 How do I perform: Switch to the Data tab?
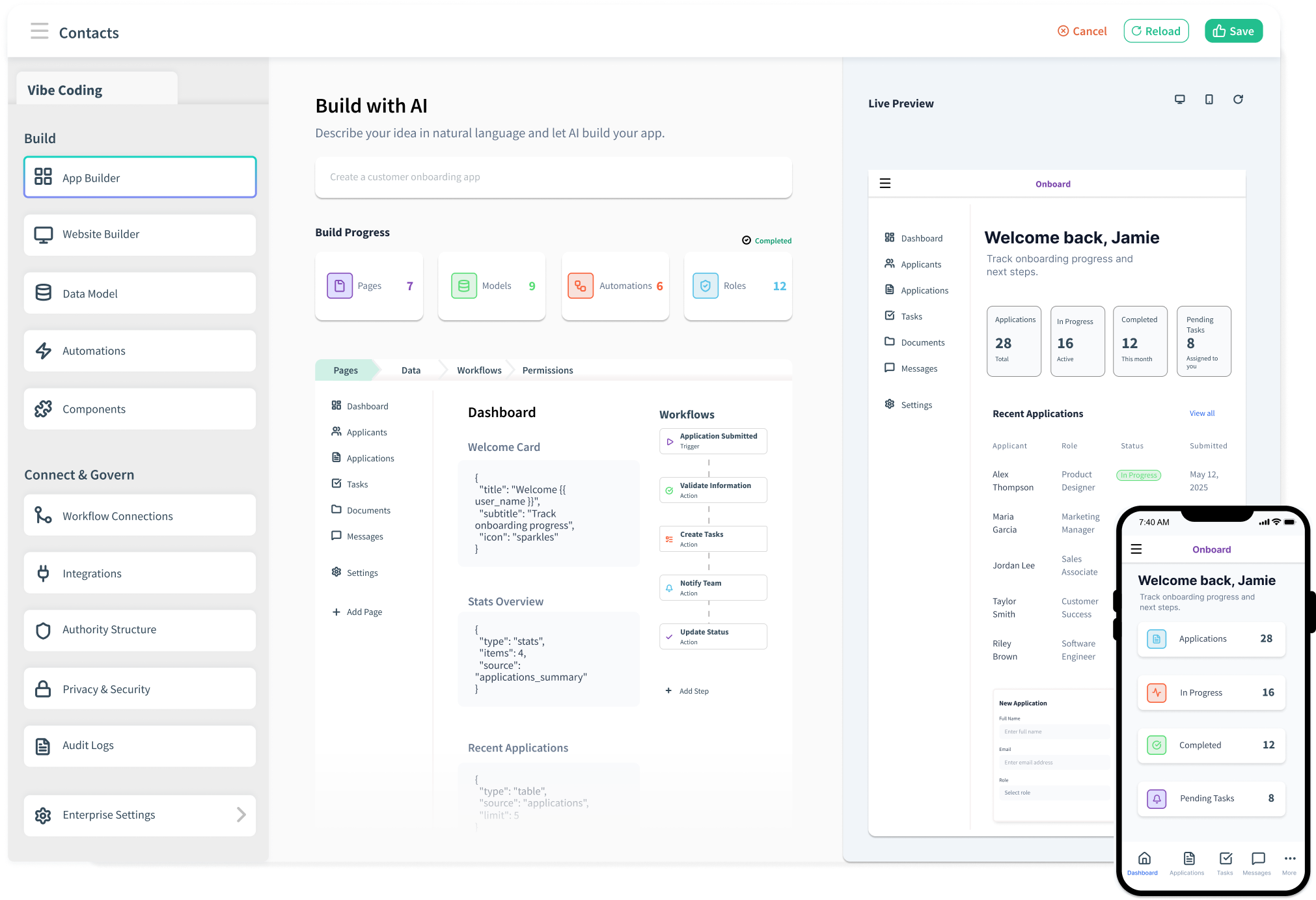pos(411,370)
